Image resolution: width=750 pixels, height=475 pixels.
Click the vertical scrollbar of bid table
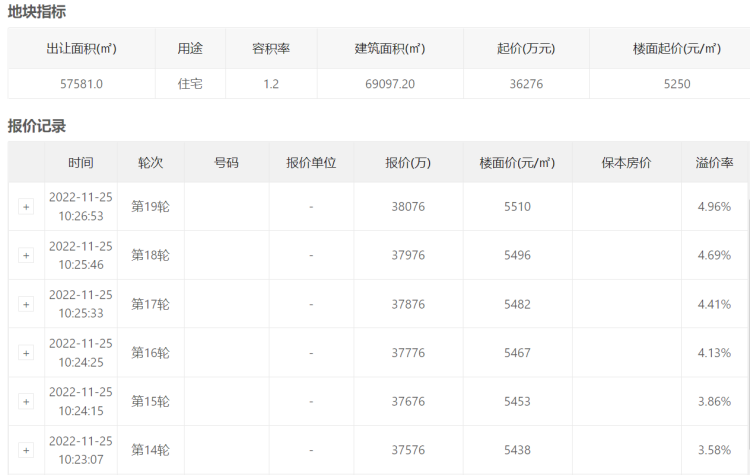[749, 325]
